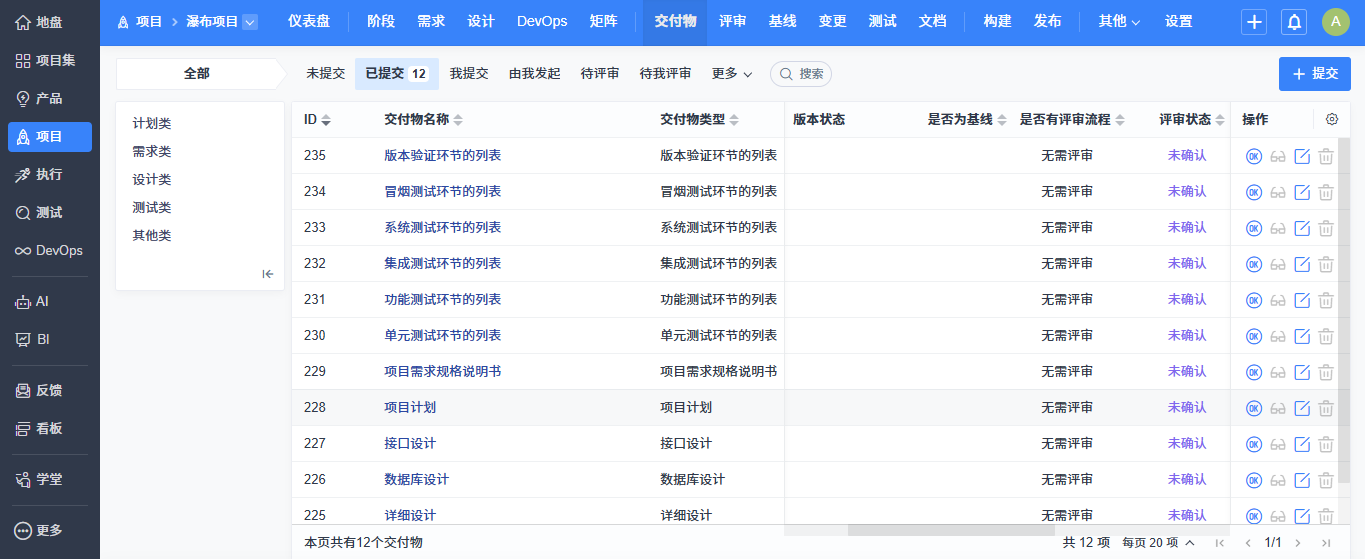The image size is (1365, 559).
Task: Click the OK confirm icon for deliverable 235
Action: (x=1253, y=156)
